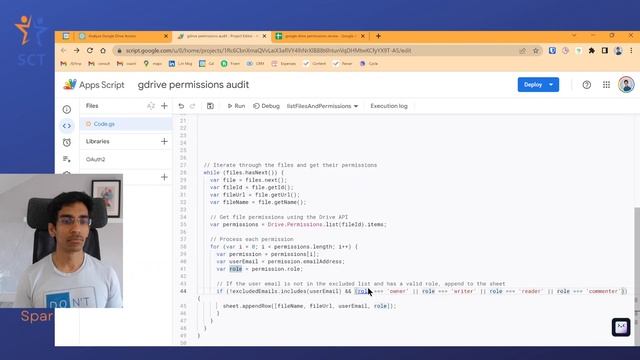Screen dimensions: 640x360
Task: Open the clock extension icon
Action: point(565,51)
